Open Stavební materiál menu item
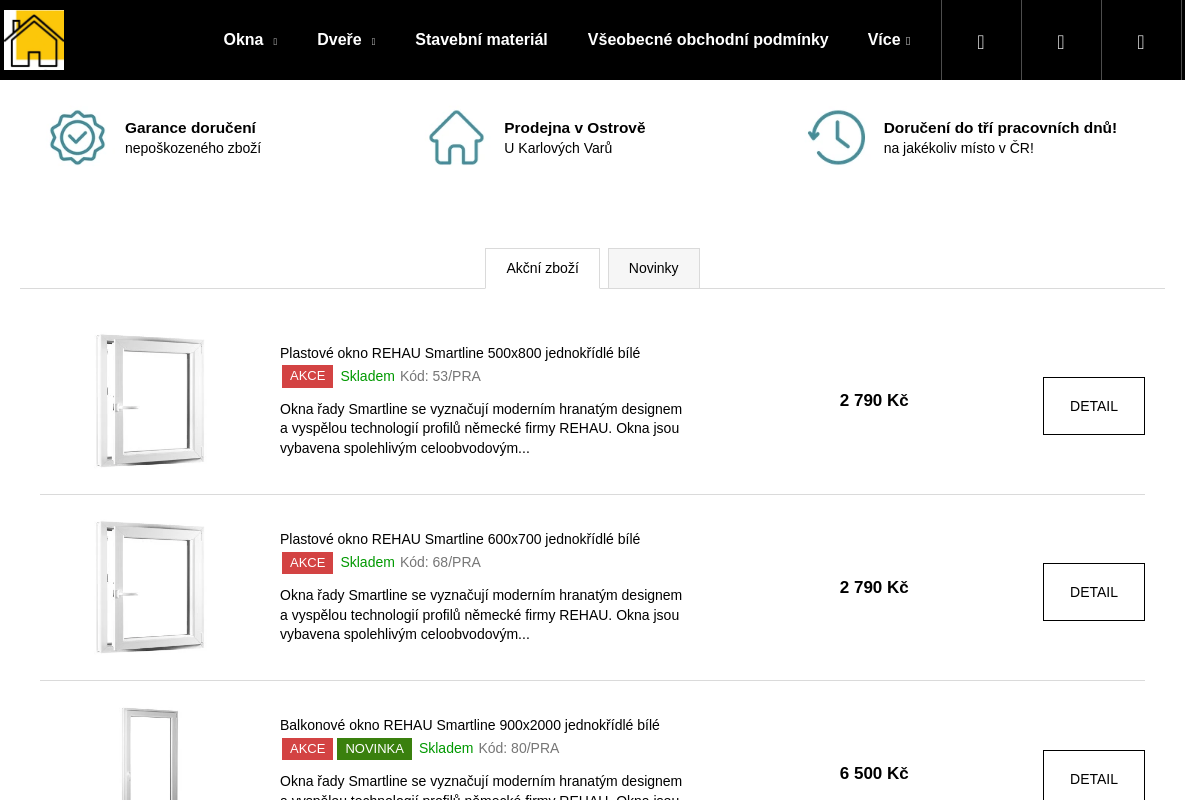Screen dimensions: 1200x800 481,40
